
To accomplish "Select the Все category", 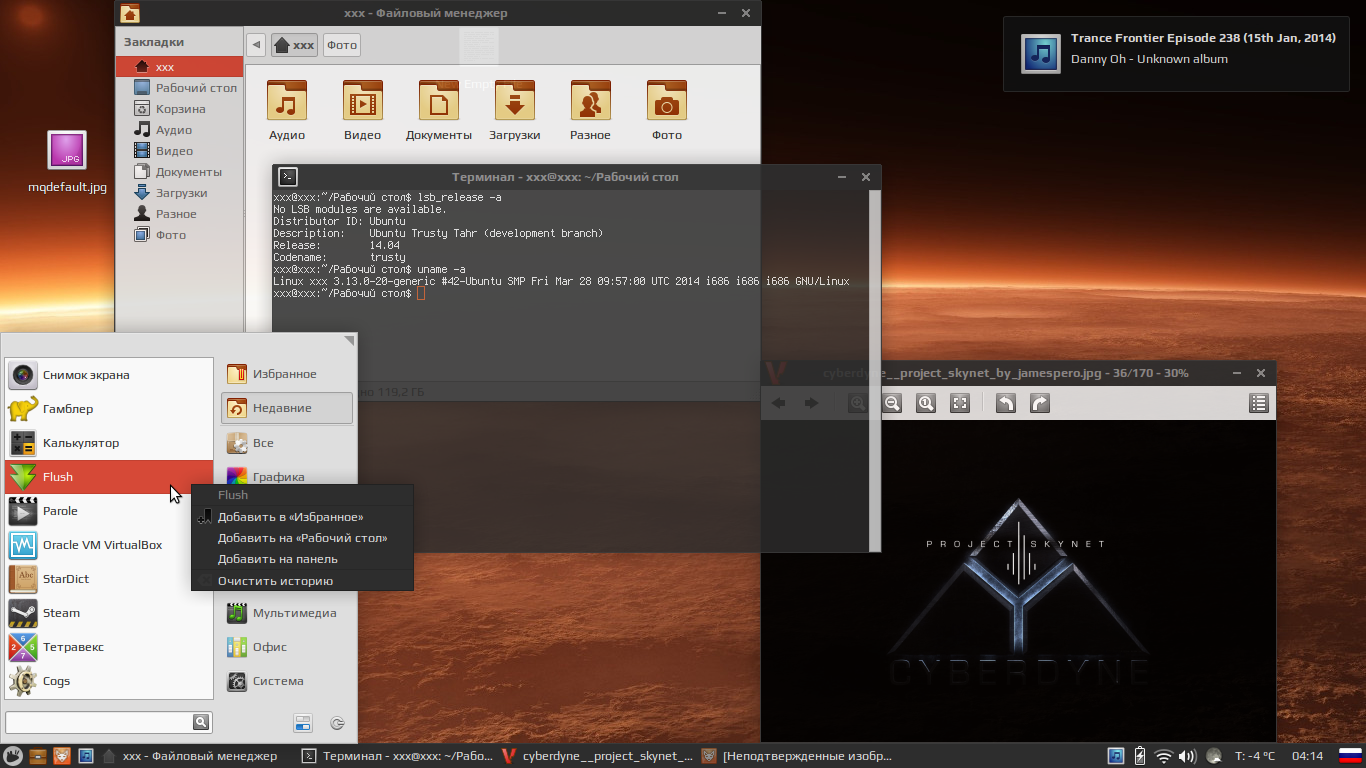I will pos(287,443).
